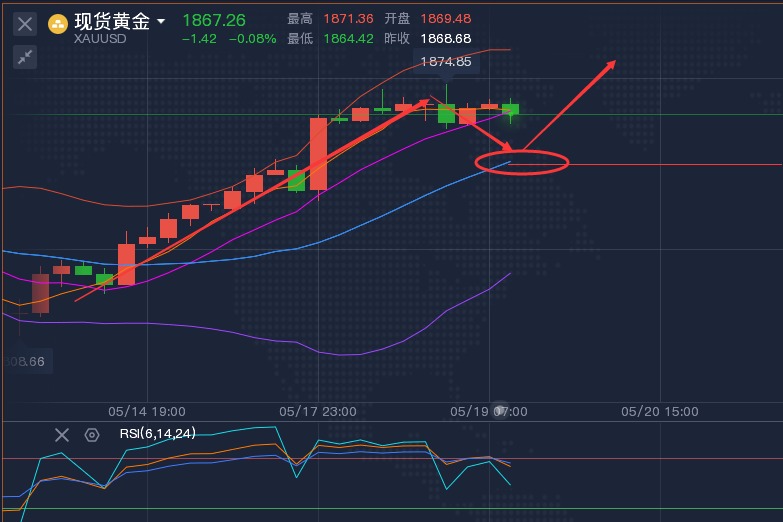783x522 pixels.
Task: Click the gold ingot symbol icon
Action: coord(59,23)
